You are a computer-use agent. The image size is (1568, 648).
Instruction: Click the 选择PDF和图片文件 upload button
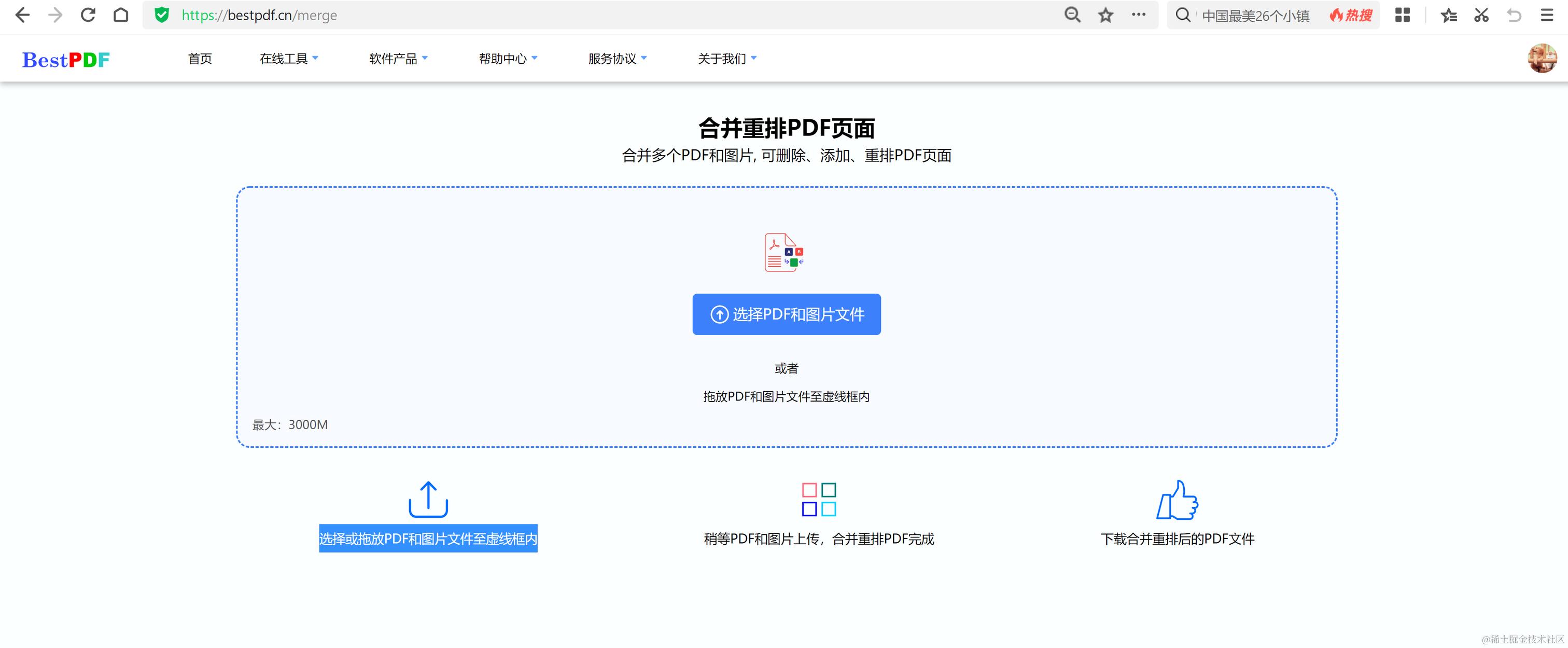click(787, 314)
